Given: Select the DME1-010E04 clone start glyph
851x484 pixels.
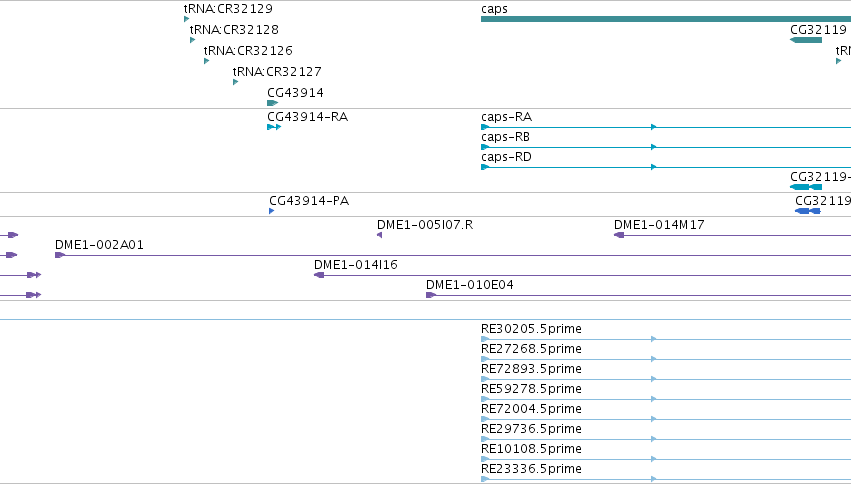Looking at the screenshot, I should click(431, 295).
